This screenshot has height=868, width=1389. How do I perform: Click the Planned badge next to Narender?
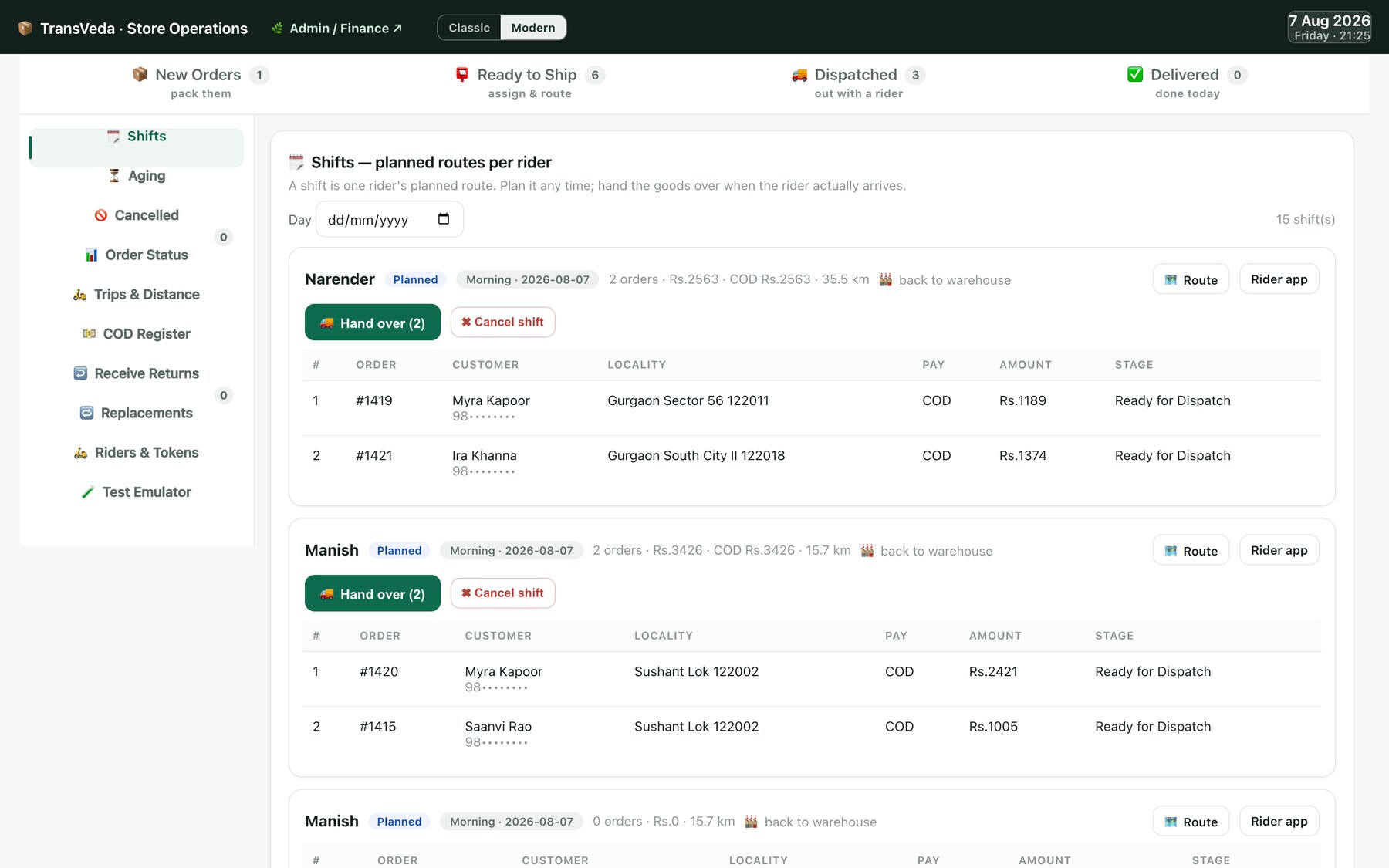point(415,279)
